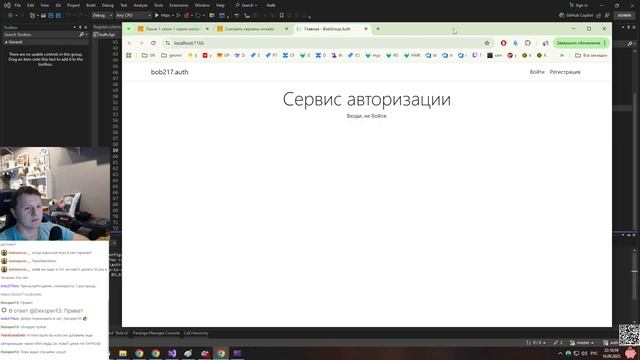Open a new Chrome tab
Screen dimensions: 640x360
tap(378, 29)
